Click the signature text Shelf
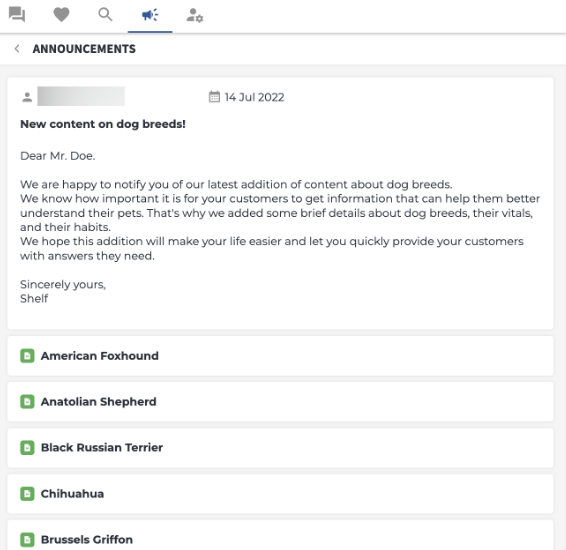Screen dimensions: 566x550 34,299
